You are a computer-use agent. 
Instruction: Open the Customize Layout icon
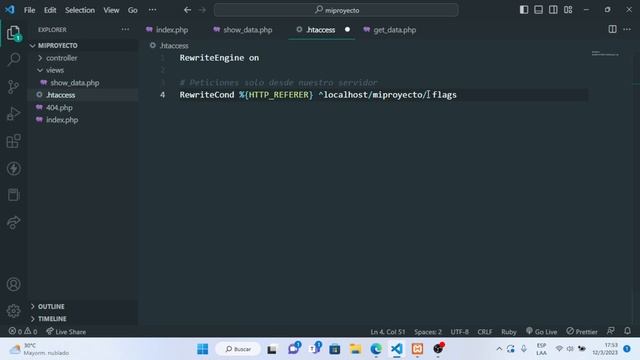click(568, 9)
